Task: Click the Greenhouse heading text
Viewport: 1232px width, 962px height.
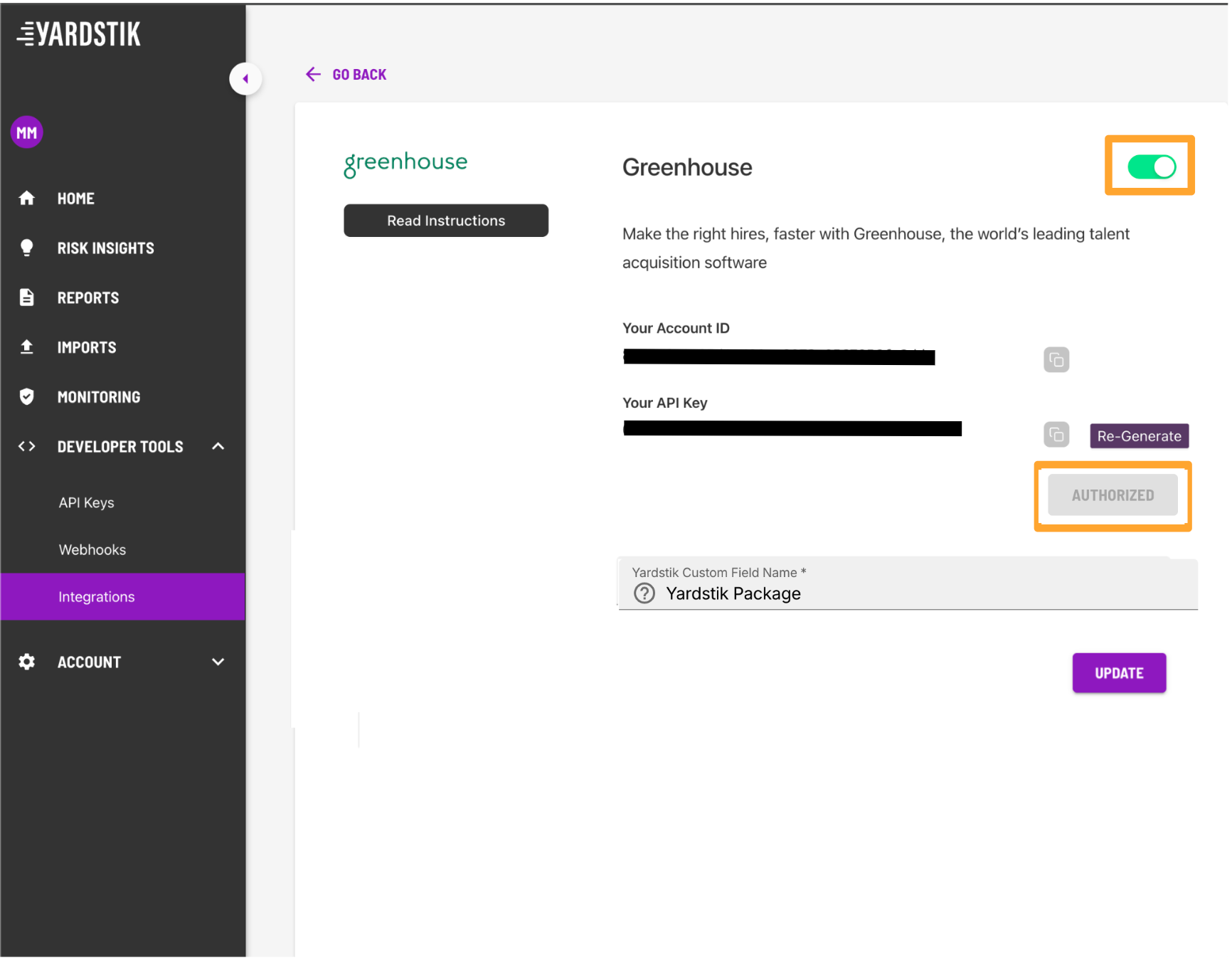Action: click(x=687, y=168)
